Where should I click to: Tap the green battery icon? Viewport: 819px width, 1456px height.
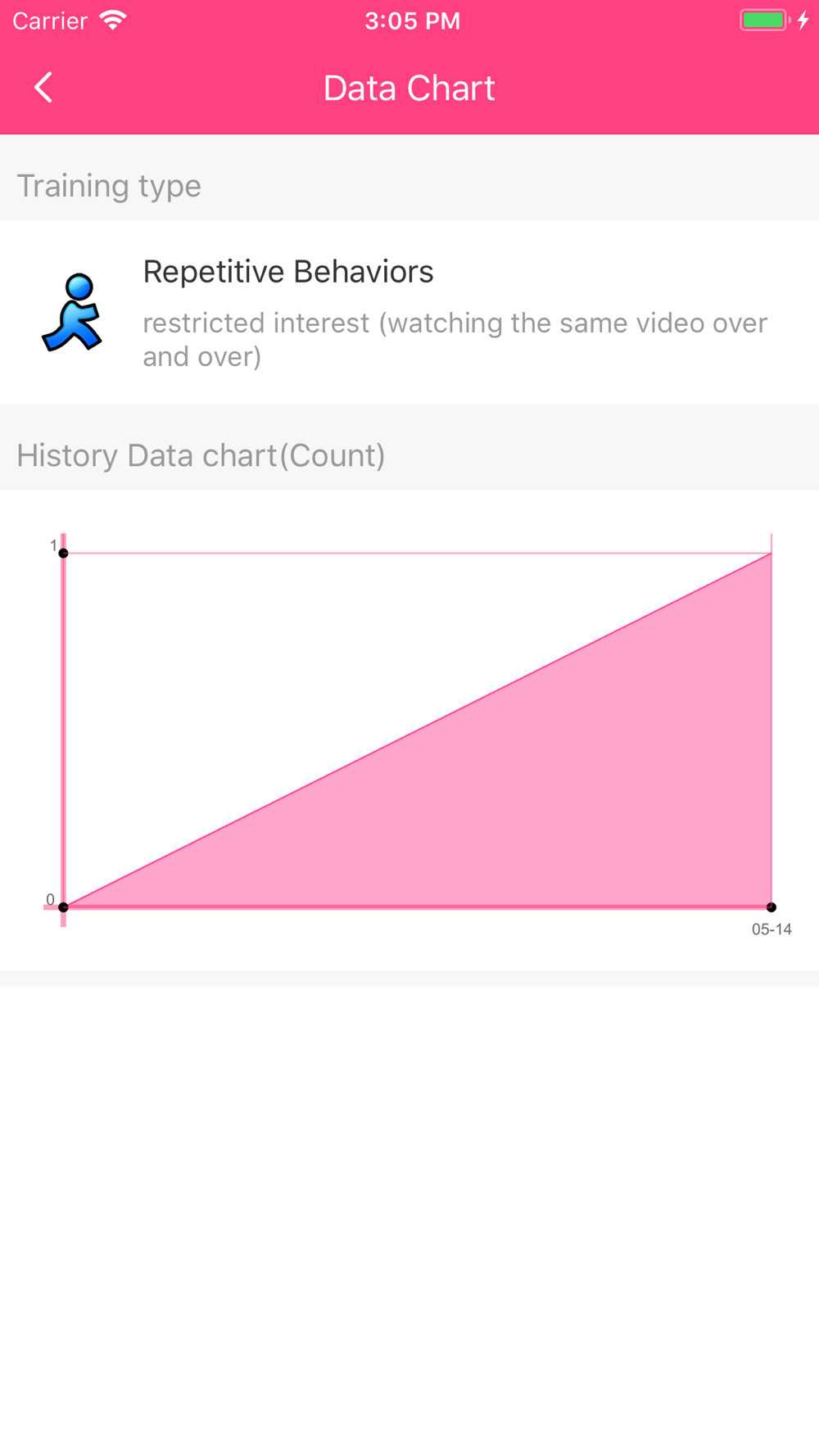pyautogui.click(x=763, y=20)
